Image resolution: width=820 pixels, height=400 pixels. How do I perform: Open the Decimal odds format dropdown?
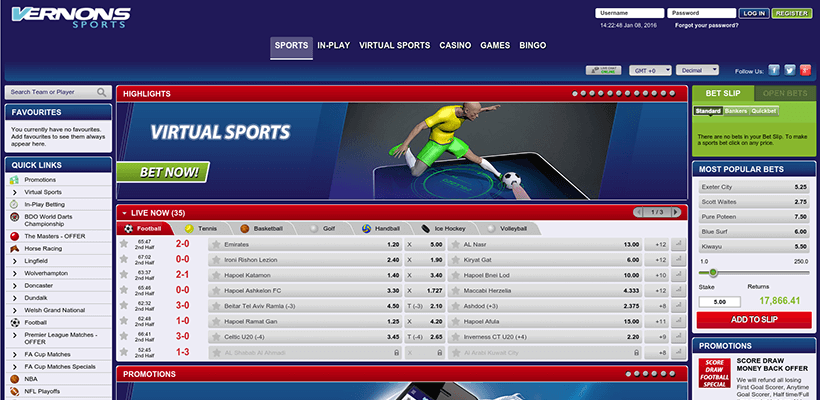click(x=697, y=70)
